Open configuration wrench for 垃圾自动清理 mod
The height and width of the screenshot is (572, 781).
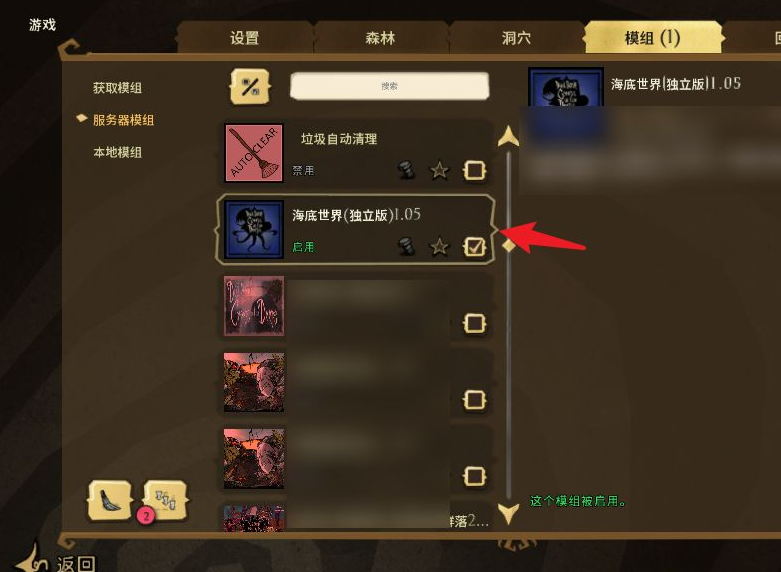click(407, 170)
